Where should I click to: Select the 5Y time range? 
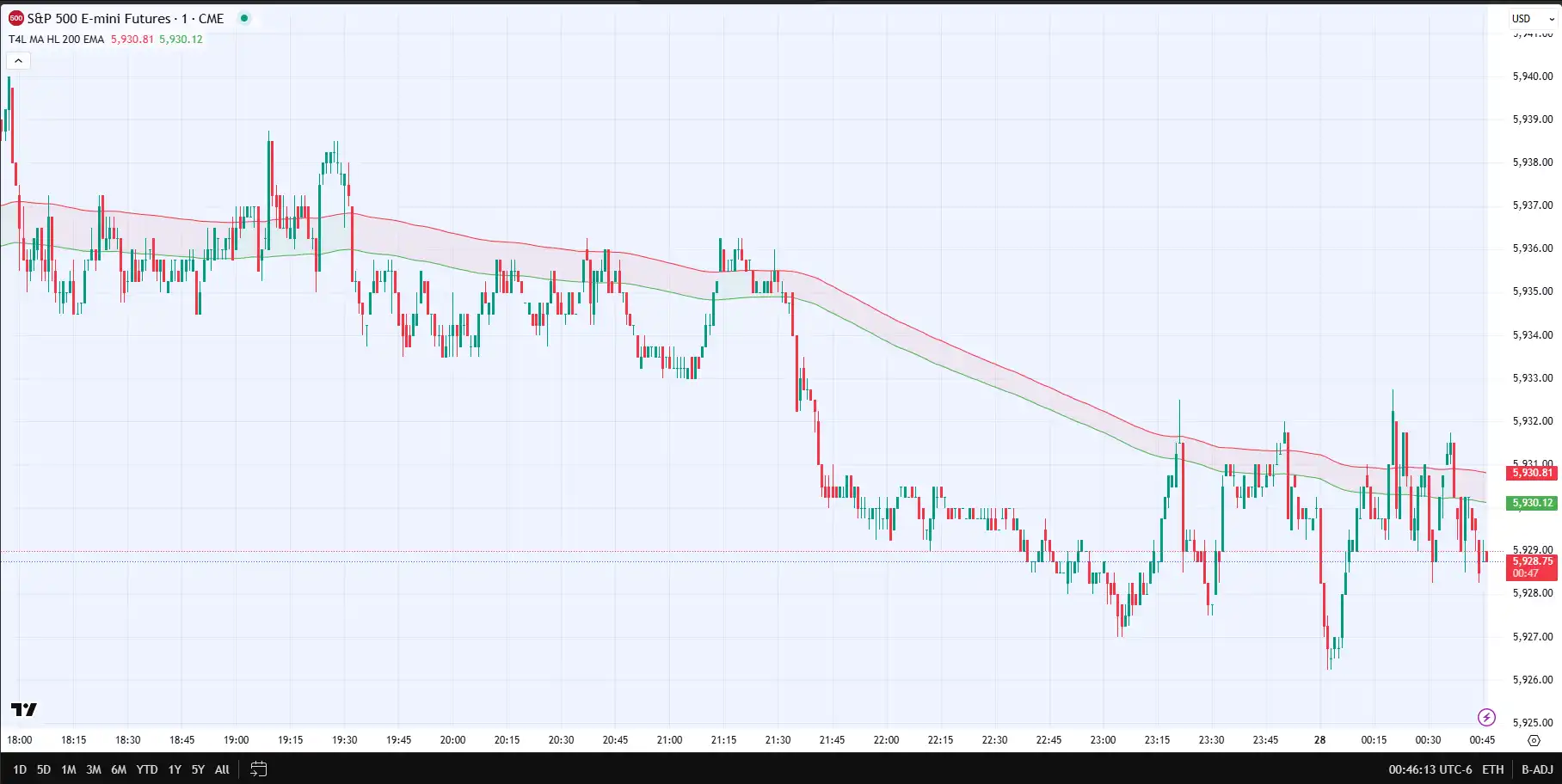pyautogui.click(x=198, y=769)
